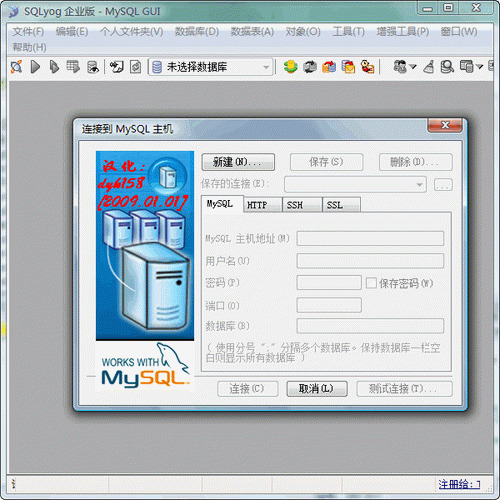Click the SQLyog dolphin icon in title bar
This screenshot has height=500, width=500.
14,12
